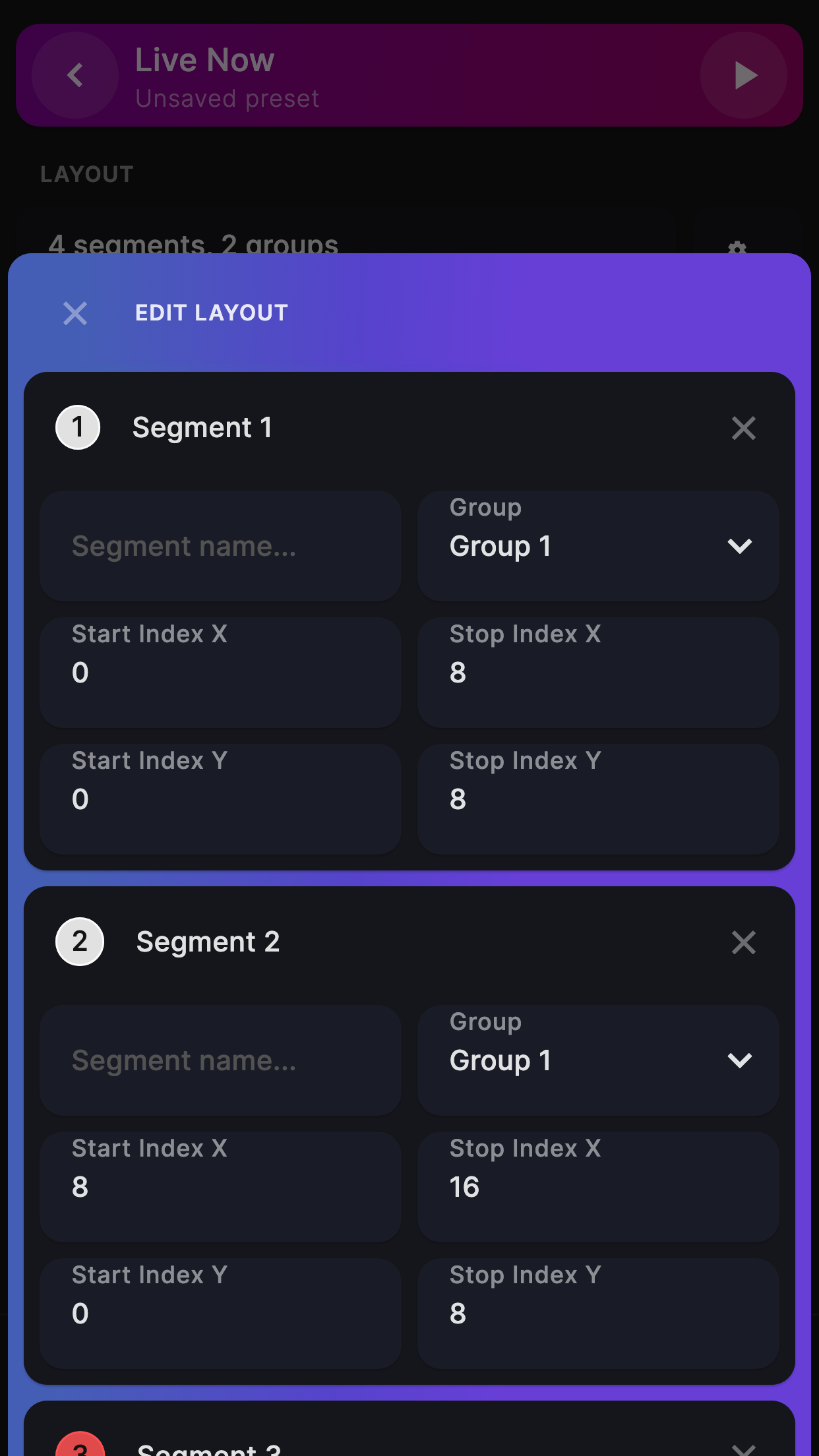Expand Segment 2 Group dropdown
819x1456 pixels.
(x=597, y=1060)
